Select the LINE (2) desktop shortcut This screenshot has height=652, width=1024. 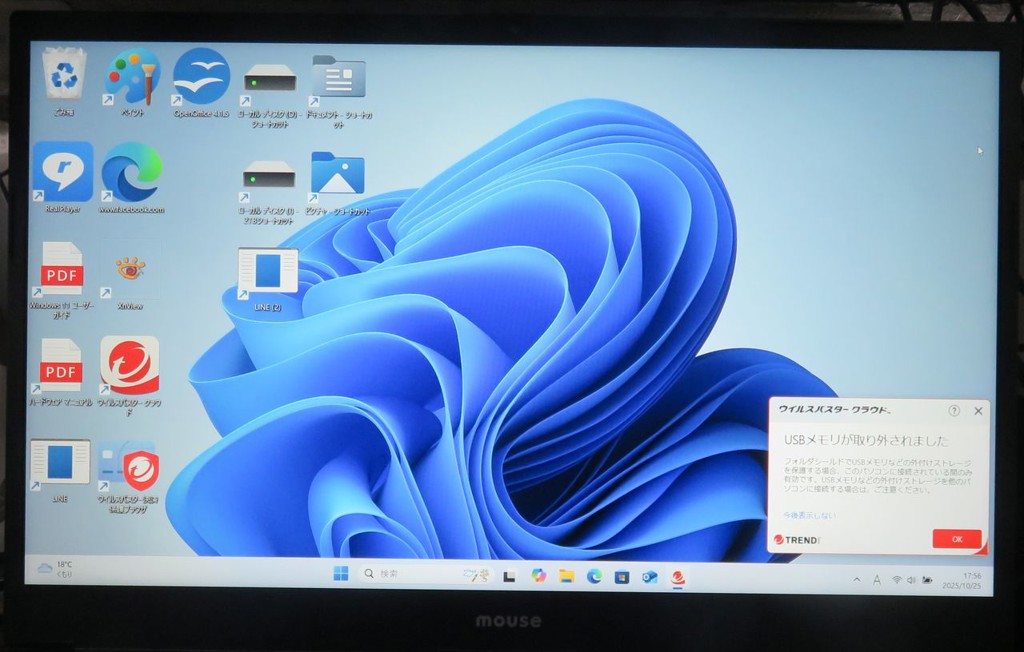click(267, 272)
